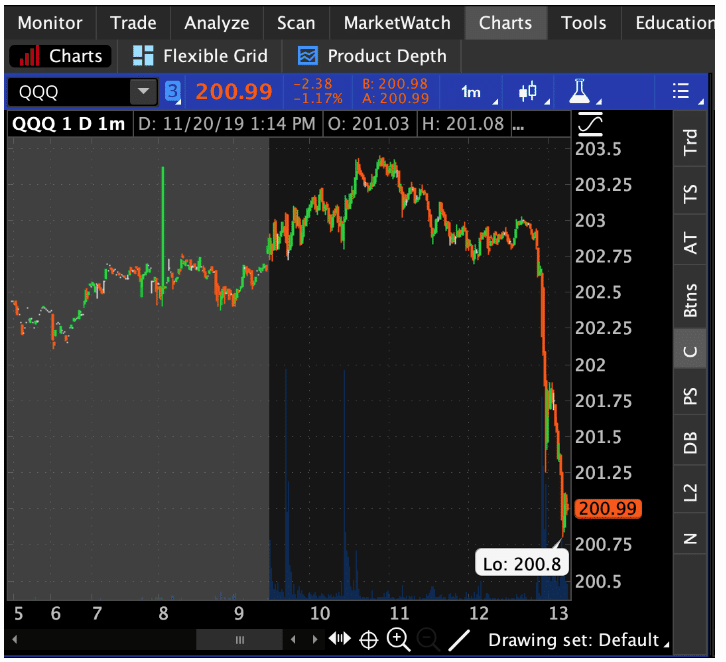The height and width of the screenshot is (662, 726).
Task: Open the chart settings list menu icon
Action: (681, 91)
